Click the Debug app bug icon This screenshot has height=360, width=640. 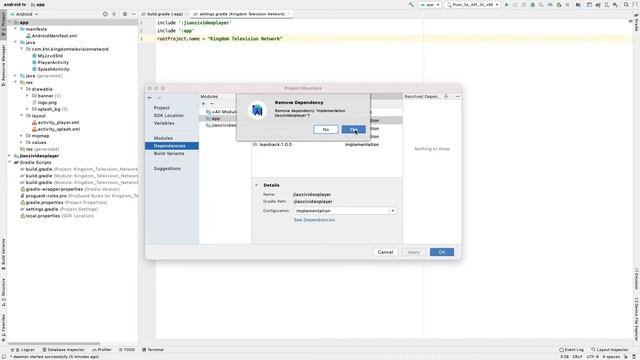pos(533,5)
